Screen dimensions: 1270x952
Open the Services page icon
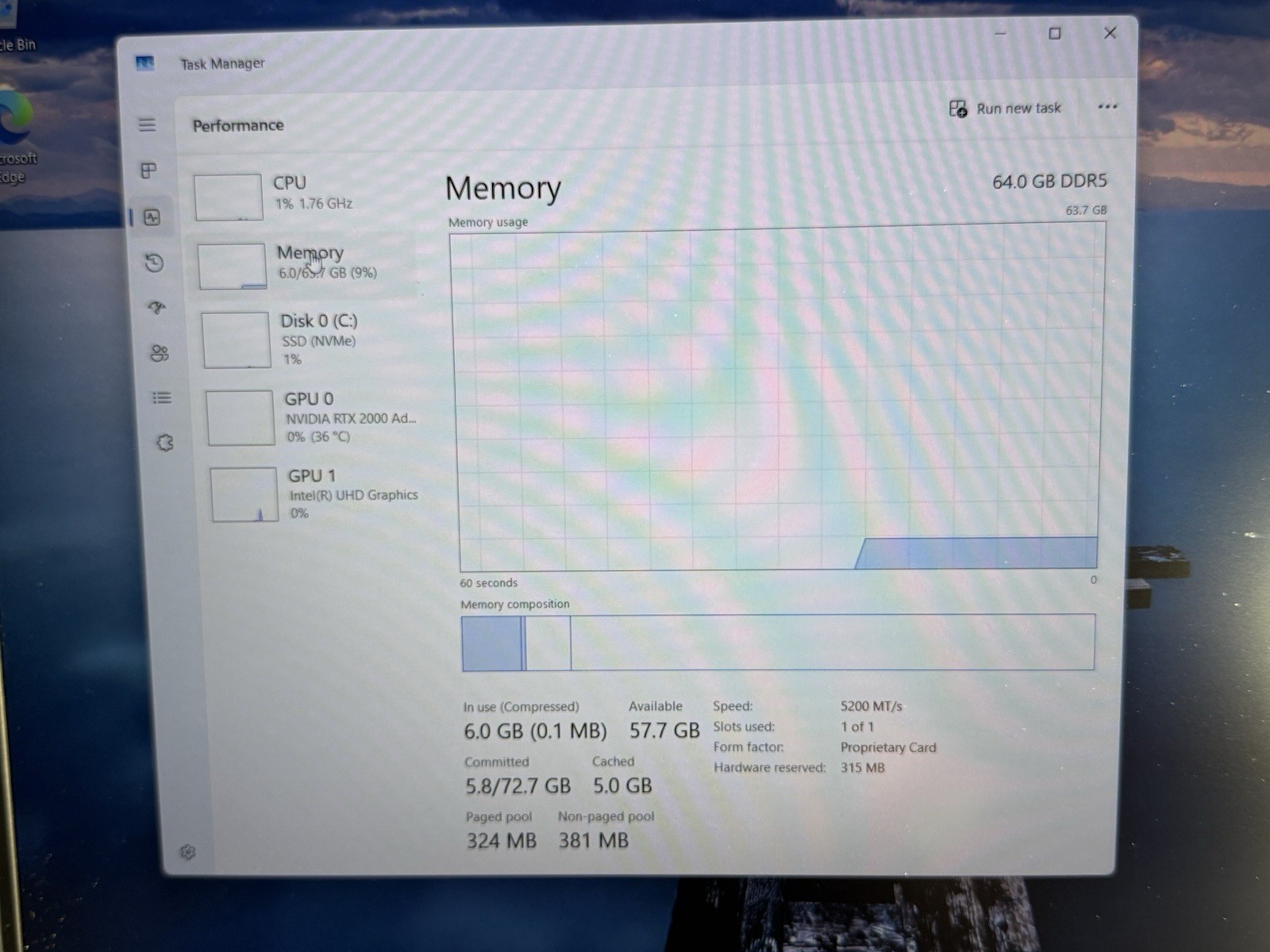164,443
